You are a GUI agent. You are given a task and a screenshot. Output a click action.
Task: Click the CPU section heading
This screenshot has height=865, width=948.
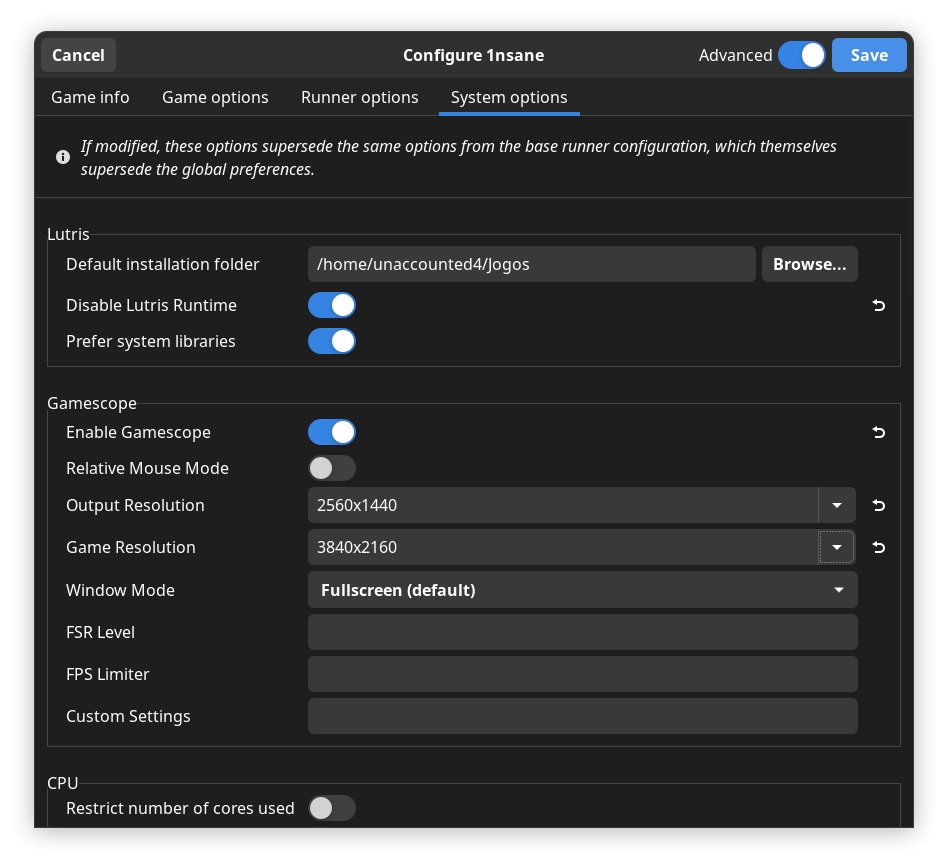coord(63,783)
